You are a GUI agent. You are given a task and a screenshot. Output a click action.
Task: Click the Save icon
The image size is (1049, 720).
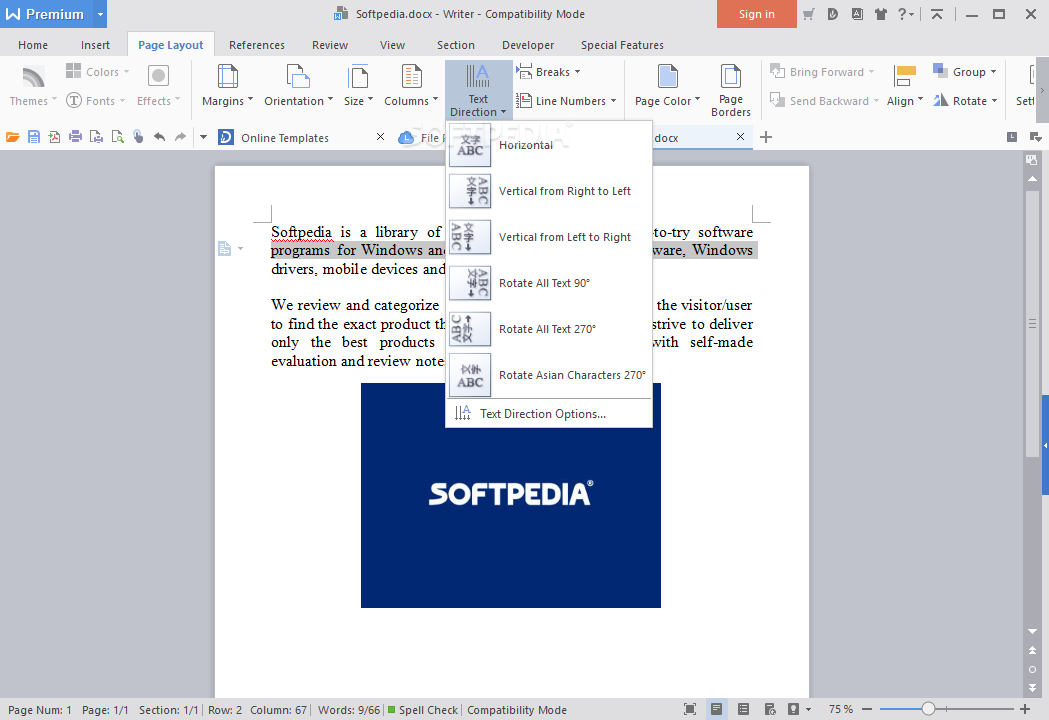click(x=33, y=137)
